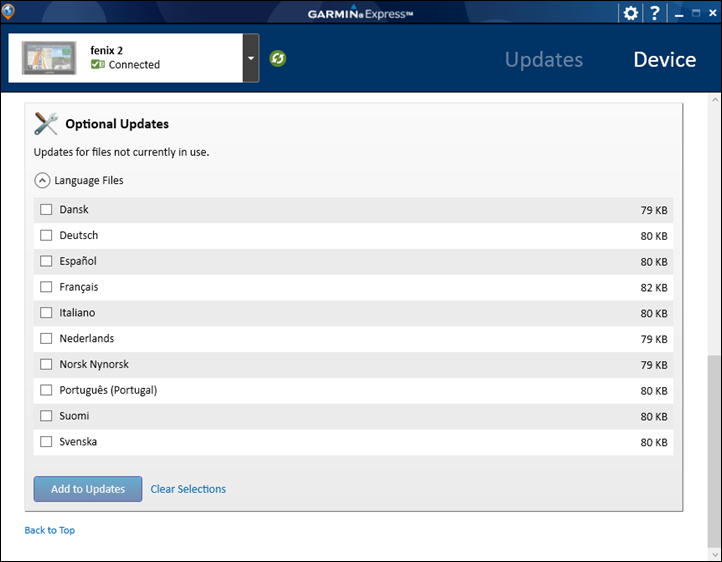Select the Italiano language checkbox
The height and width of the screenshot is (562, 722).
coord(46,313)
